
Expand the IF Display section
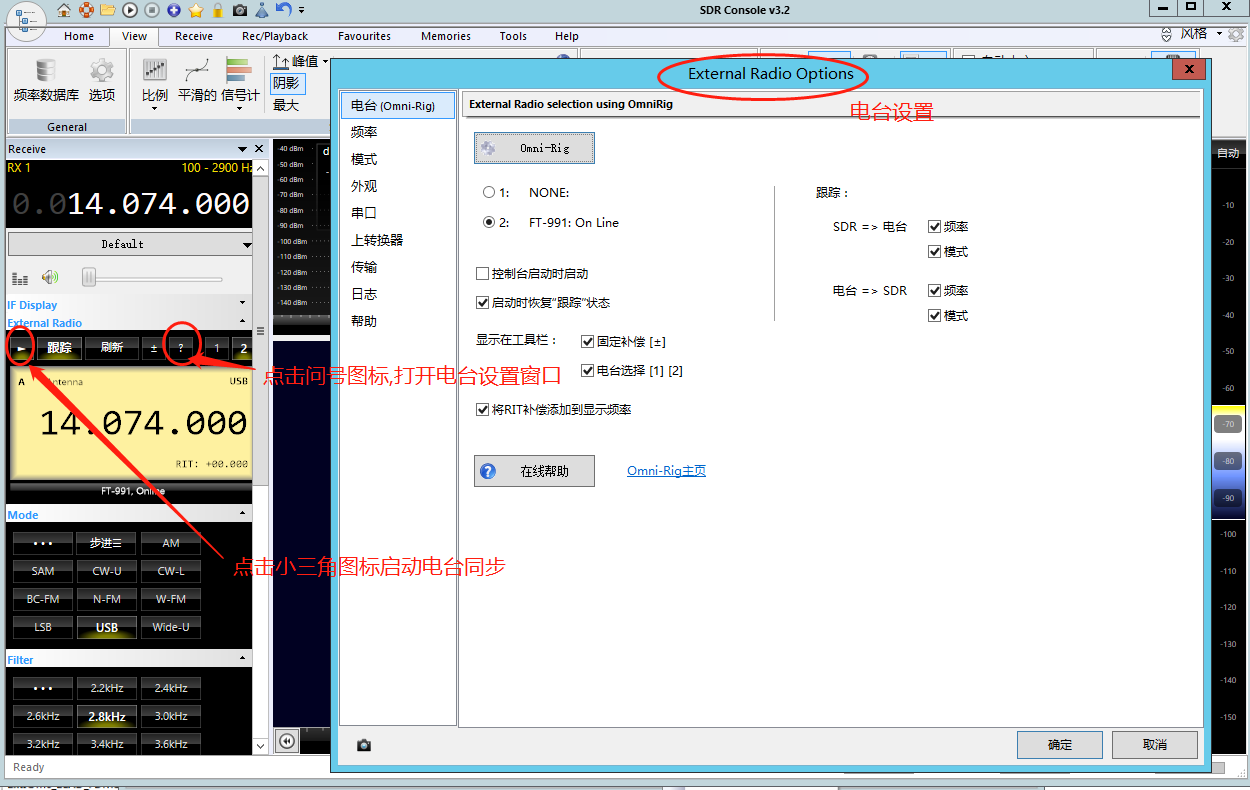click(x=242, y=304)
